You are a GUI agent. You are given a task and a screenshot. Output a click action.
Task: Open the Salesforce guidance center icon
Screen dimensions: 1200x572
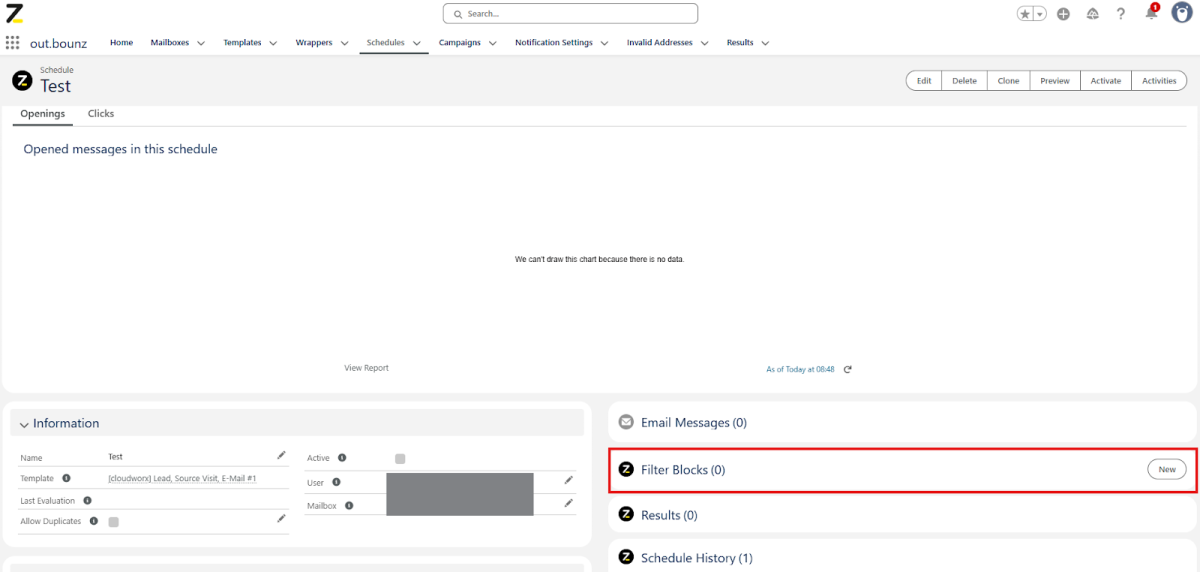coord(1092,14)
